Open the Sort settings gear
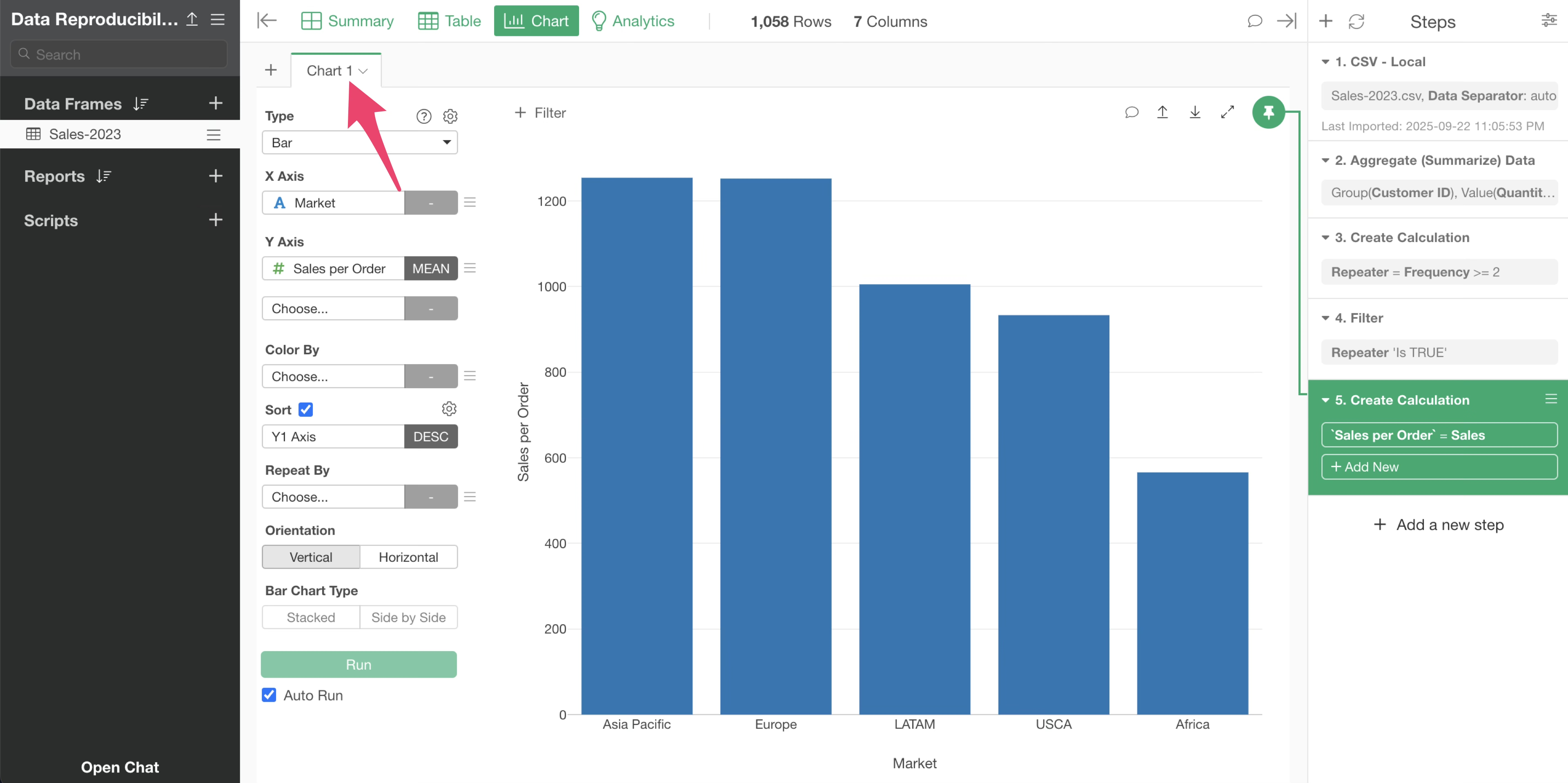 [449, 409]
